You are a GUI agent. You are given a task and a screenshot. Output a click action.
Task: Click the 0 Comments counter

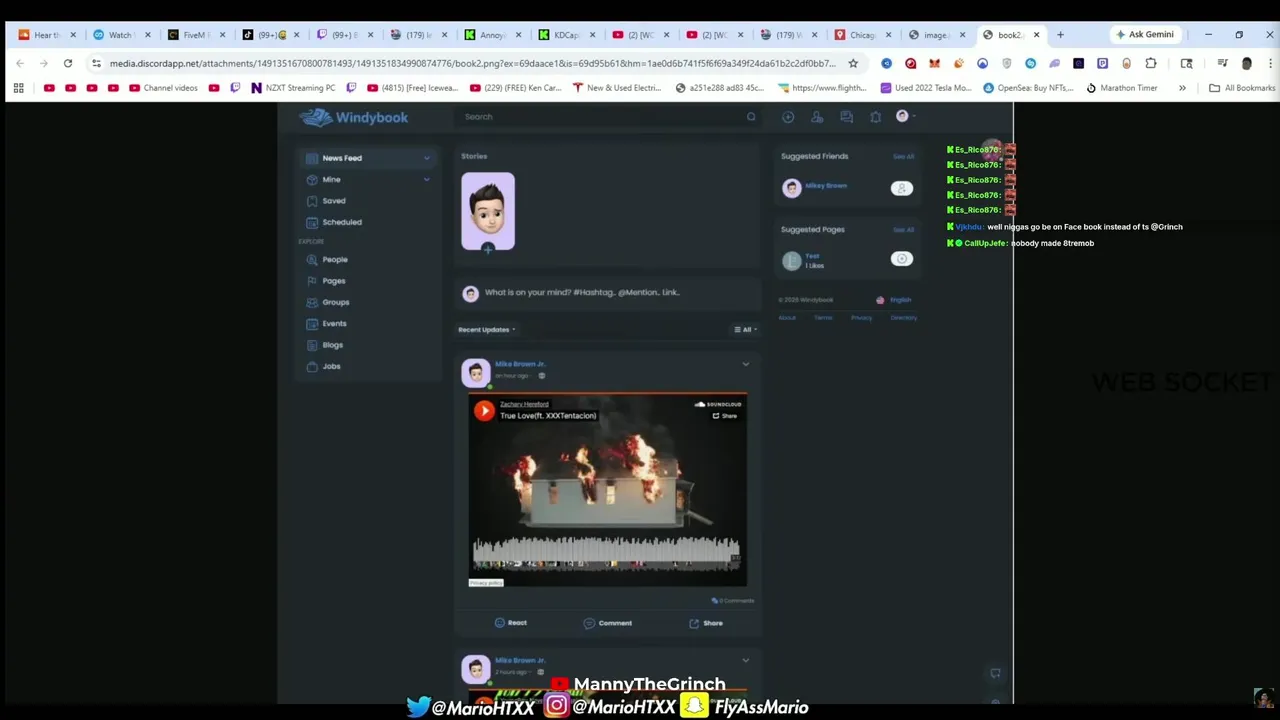(733, 601)
